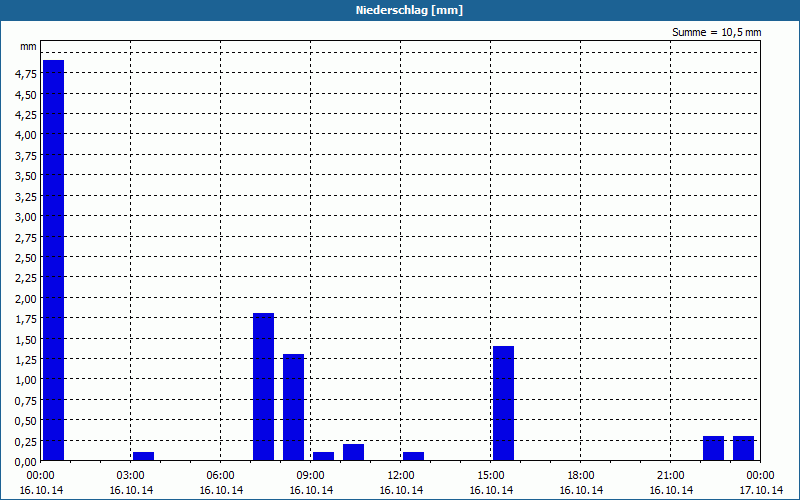Click the "0,00" y-axis value
800x500 pixels.
pyautogui.click(x=26, y=462)
